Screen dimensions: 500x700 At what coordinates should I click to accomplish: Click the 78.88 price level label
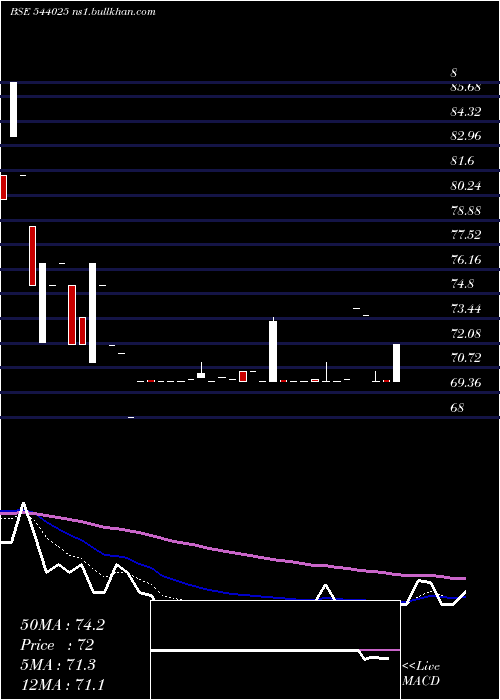click(x=466, y=210)
